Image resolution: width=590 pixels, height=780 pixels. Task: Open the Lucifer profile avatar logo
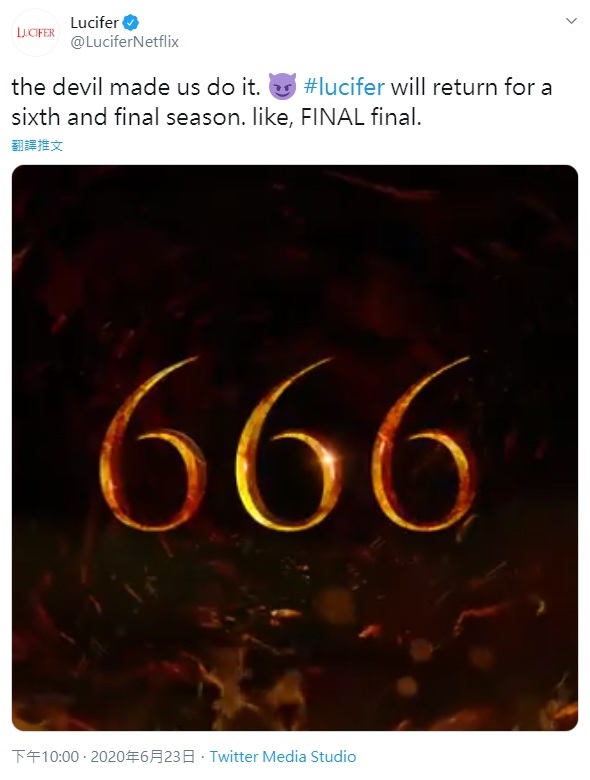click(35, 32)
